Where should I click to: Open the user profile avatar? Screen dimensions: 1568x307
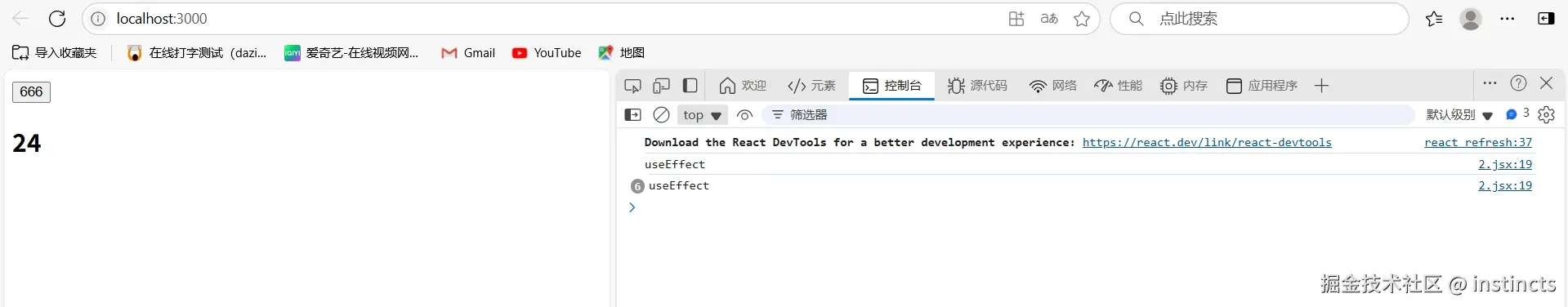point(1471,19)
